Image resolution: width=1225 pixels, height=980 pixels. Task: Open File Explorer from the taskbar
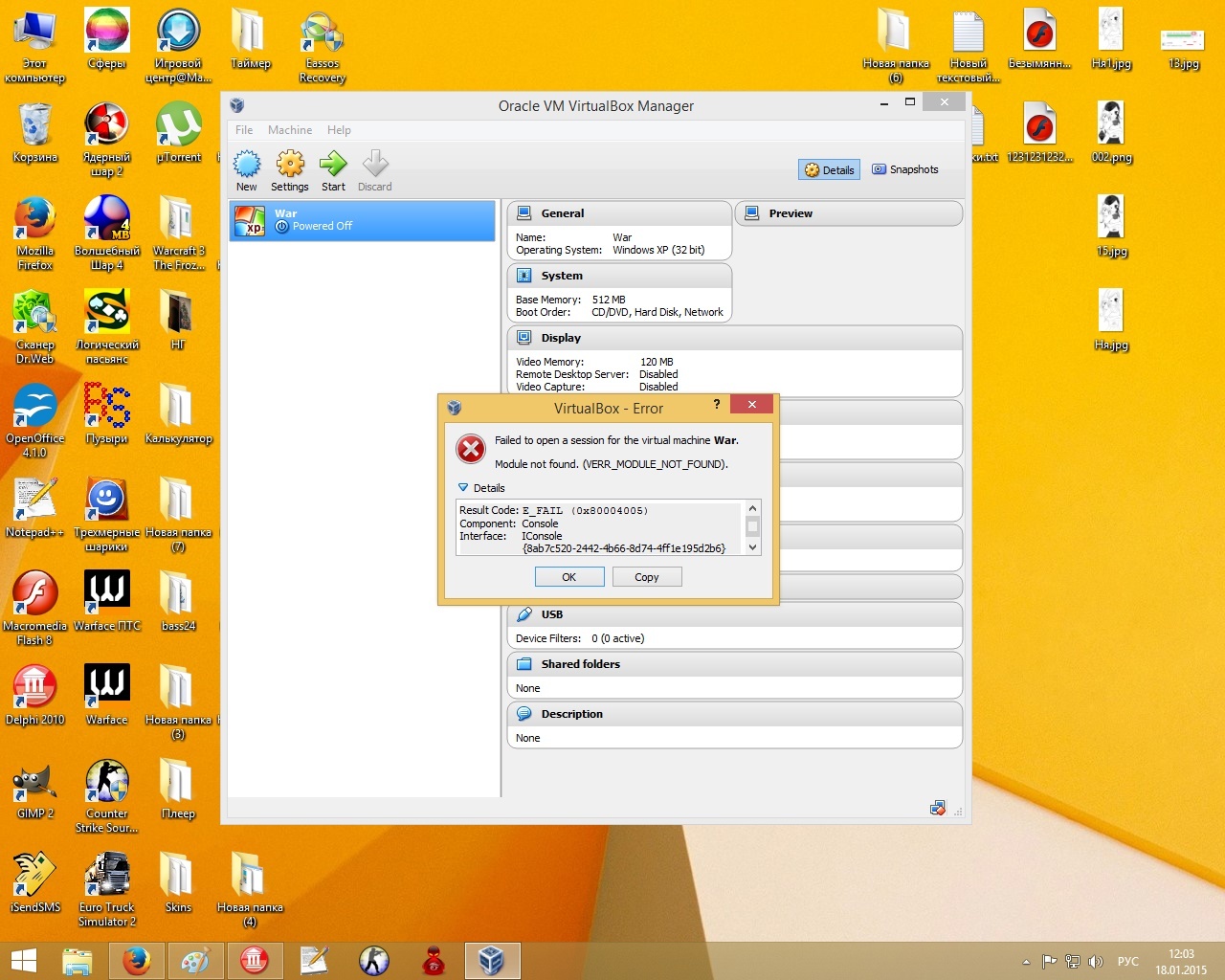click(x=78, y=961)
